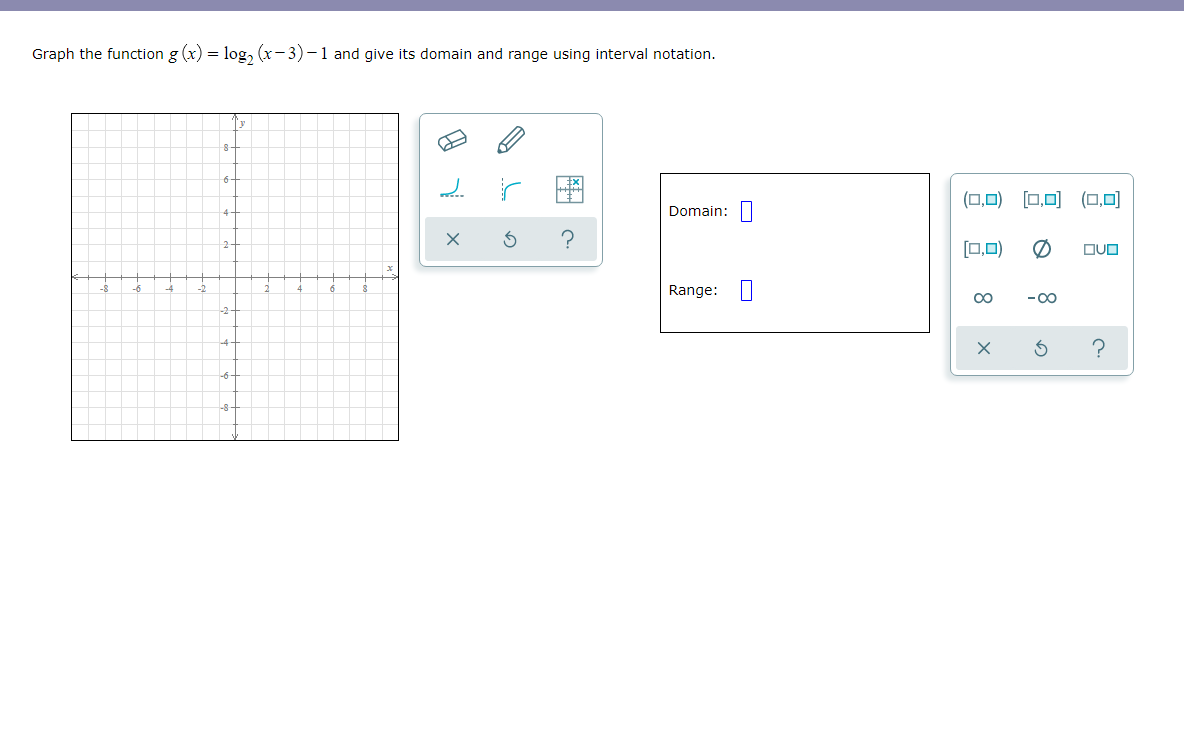The image size is (1184, 738).
Task: Insert the half-open (□,□] symbol
Action: 1099,198
